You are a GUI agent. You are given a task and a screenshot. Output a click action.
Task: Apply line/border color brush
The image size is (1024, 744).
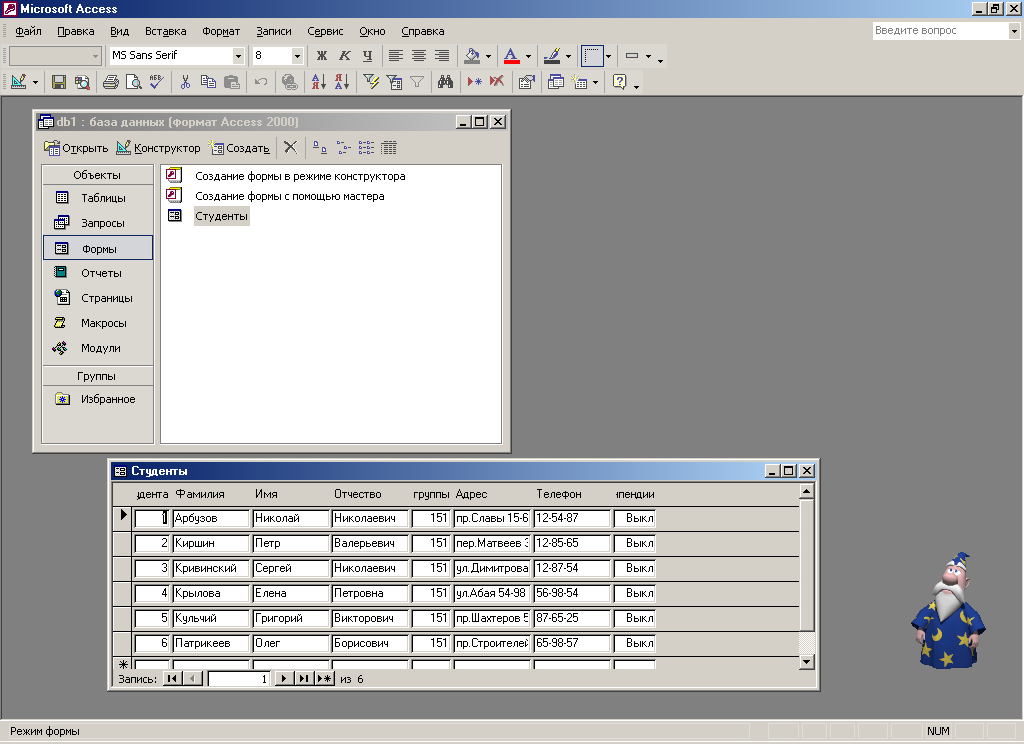click(552, 56)
